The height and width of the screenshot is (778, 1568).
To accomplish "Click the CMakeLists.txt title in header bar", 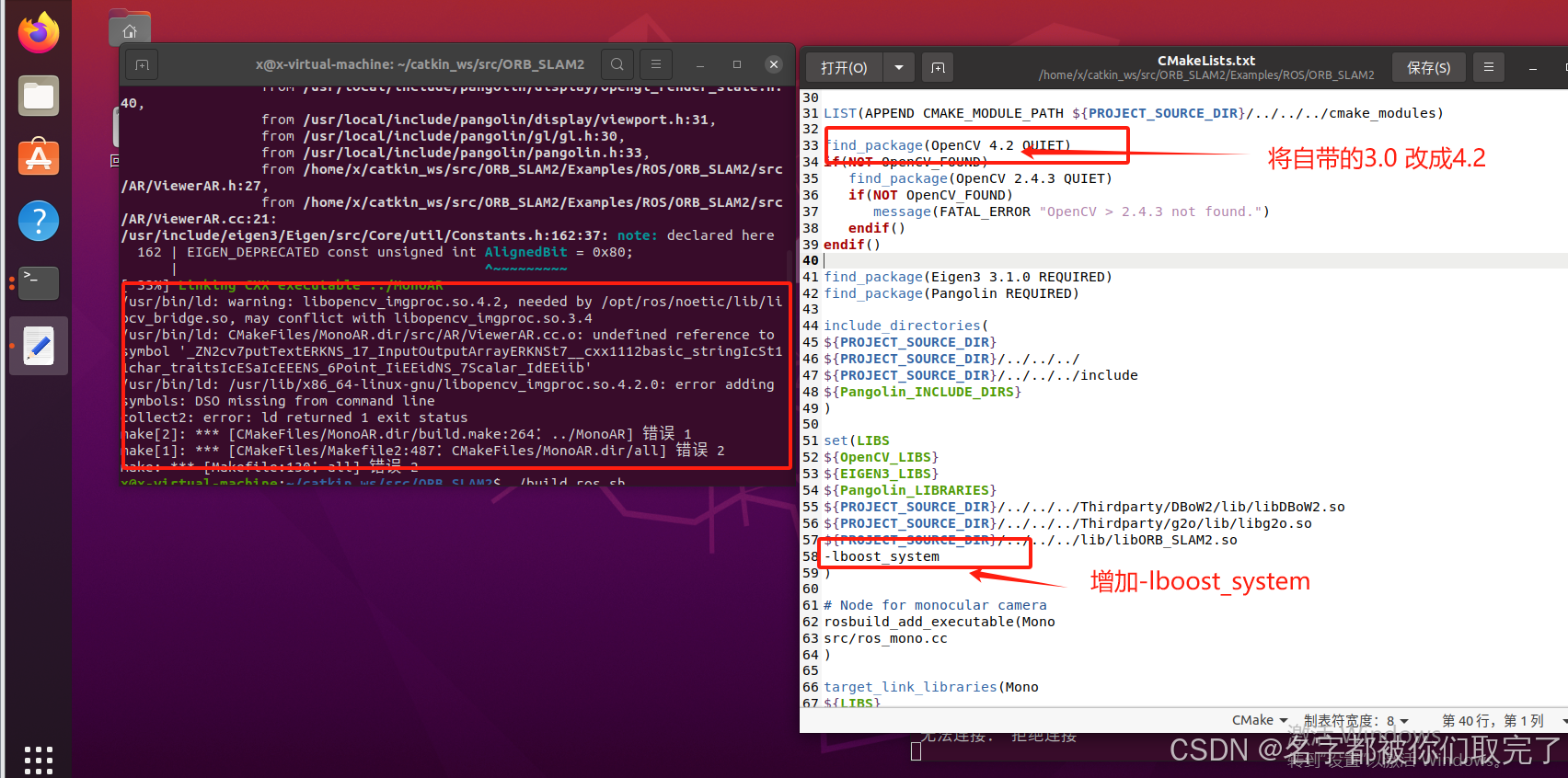I will coord(1206,61).
